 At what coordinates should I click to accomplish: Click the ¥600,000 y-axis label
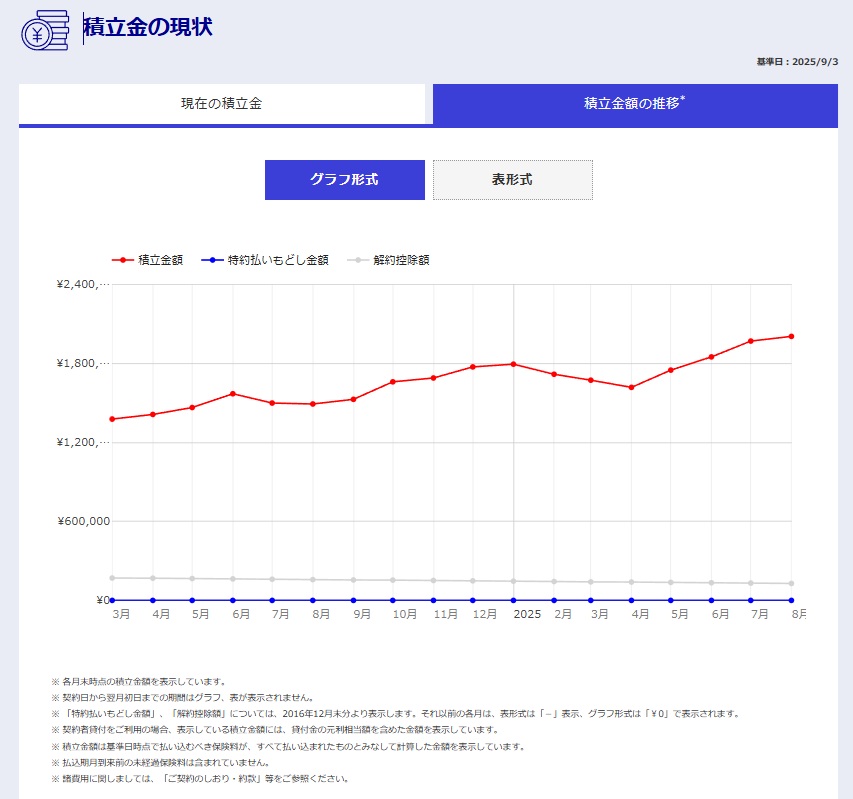pyautogui.click(x=82, y=521)
